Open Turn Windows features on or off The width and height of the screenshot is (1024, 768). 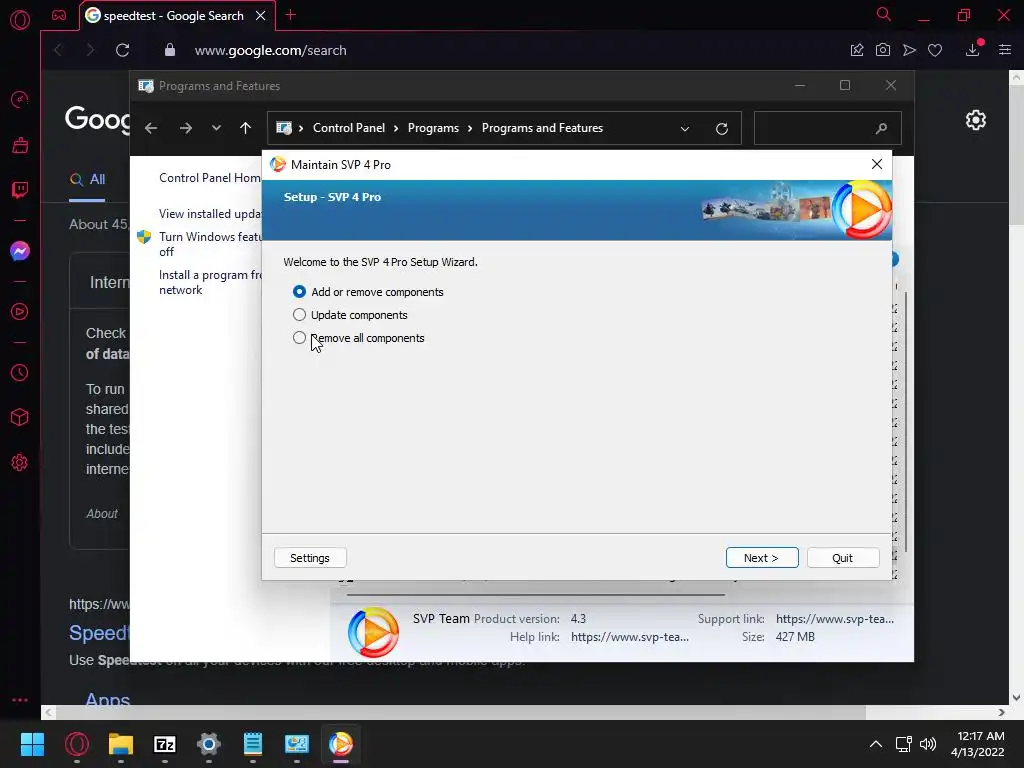click(x=210, y=244)
